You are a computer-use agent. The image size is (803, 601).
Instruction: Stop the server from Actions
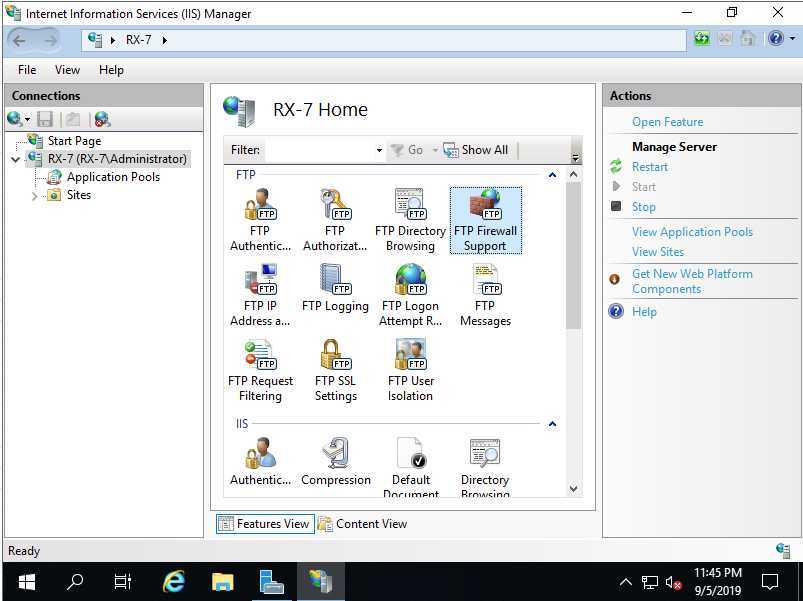[x=644, y=207]
